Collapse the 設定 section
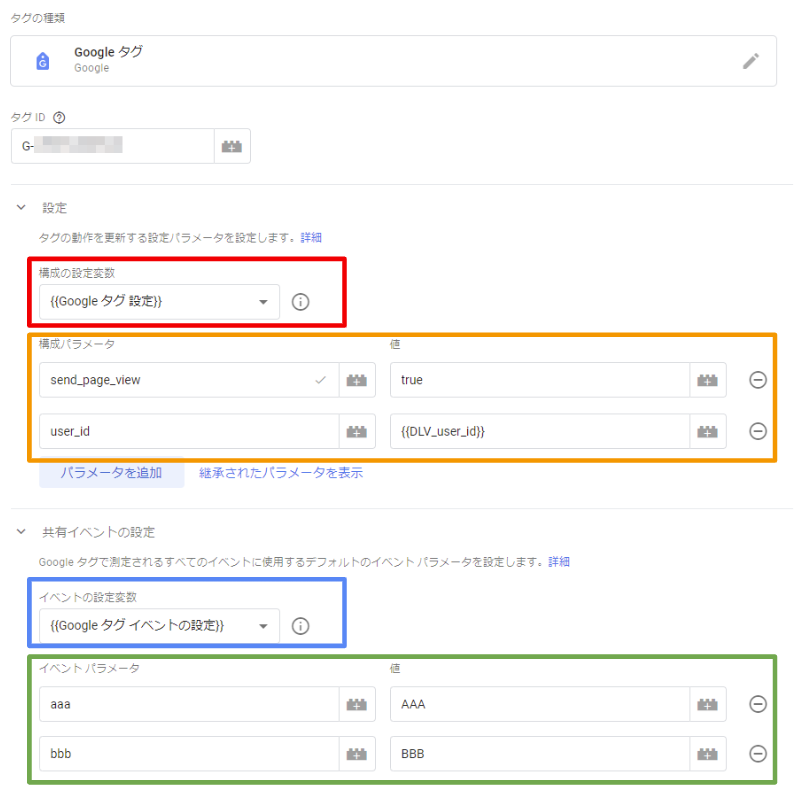Screen dimensions: 798x803 click(x=21, y=207)
